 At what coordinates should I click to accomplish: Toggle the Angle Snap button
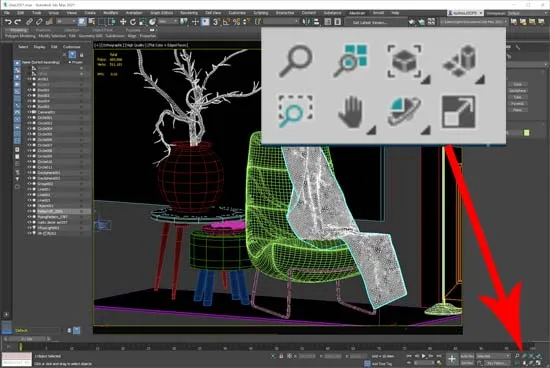point(226,22)
